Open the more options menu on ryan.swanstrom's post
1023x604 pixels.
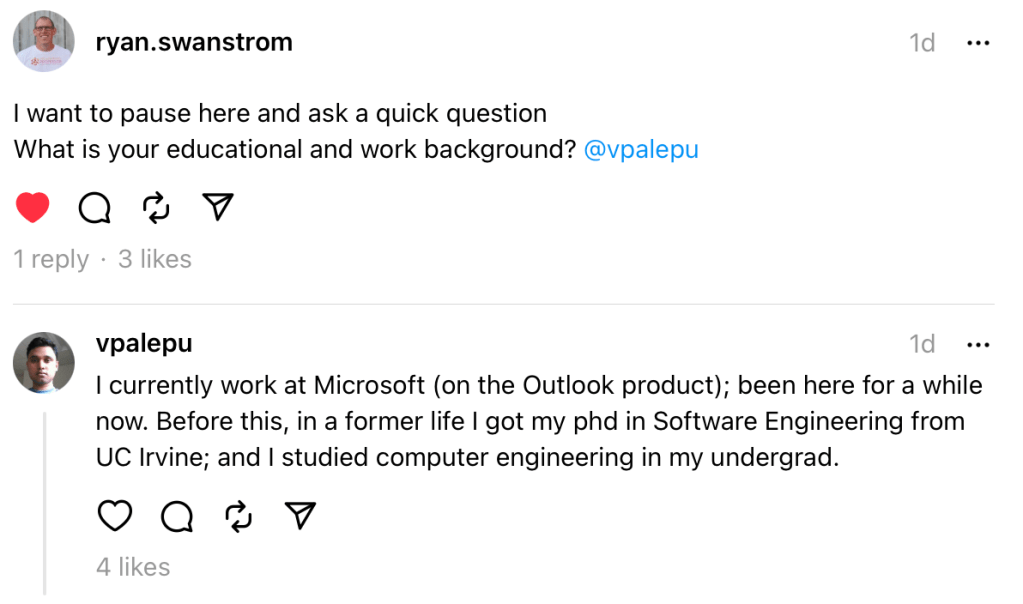pyautogui.click(x=977, y=43)
